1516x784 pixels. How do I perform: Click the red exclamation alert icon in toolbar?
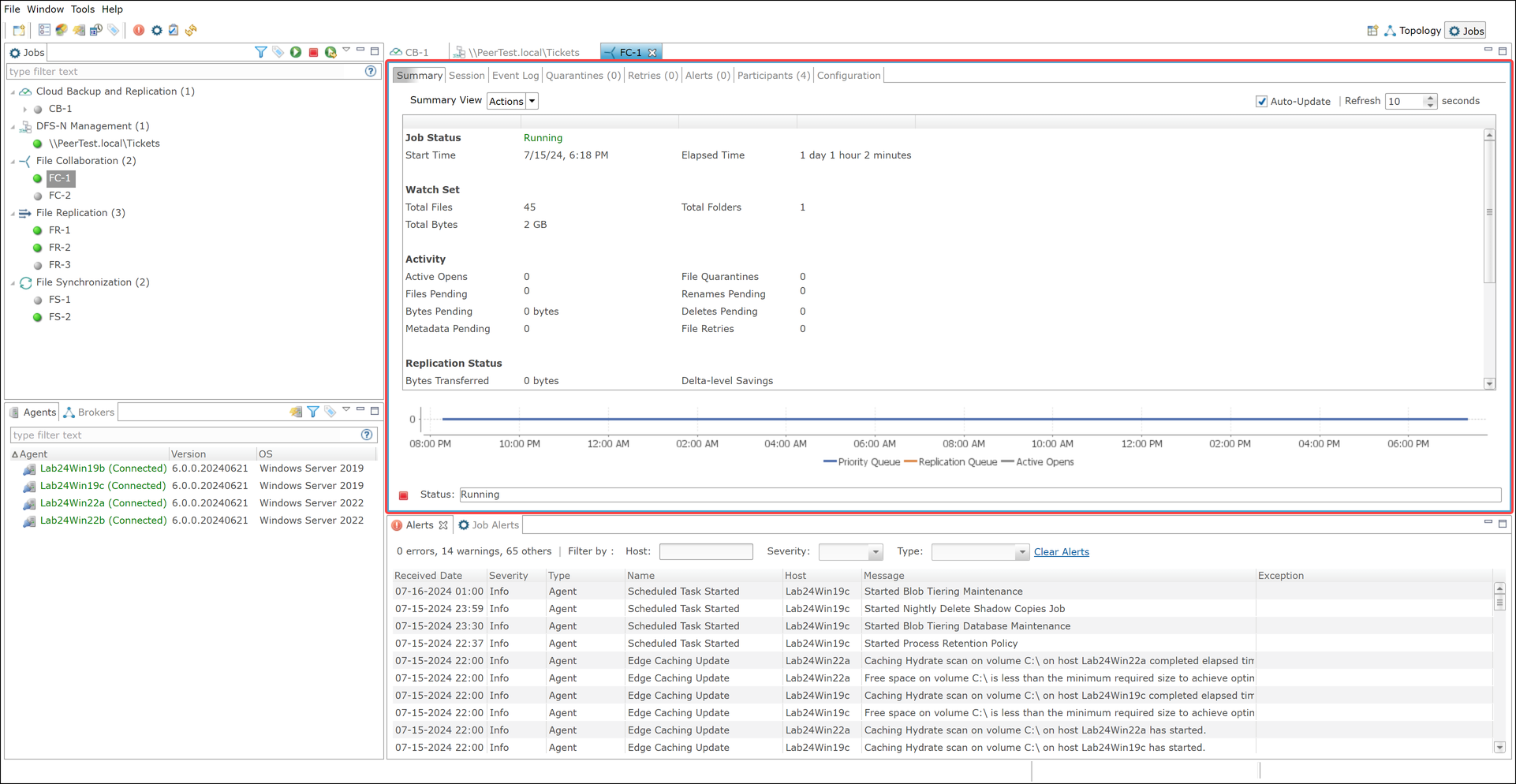tap(139, 30)
